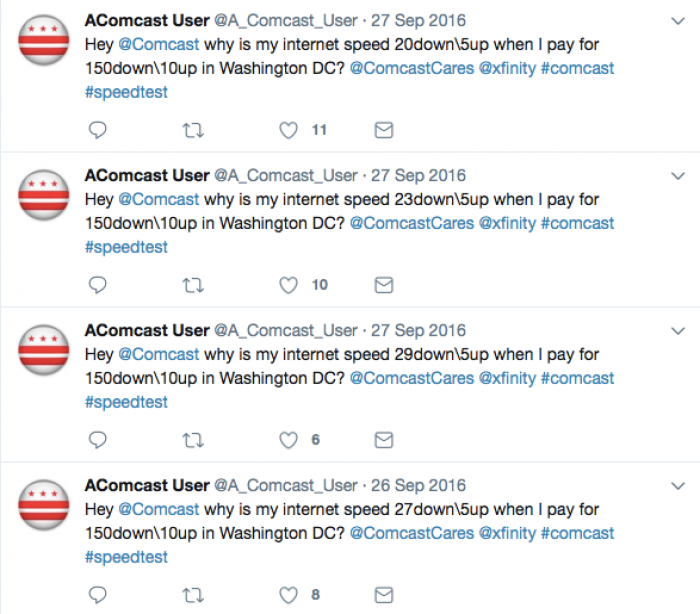Like the tweet with 11 likes
This screenshot has height=614, width=700.
click(x=288, y=130)
